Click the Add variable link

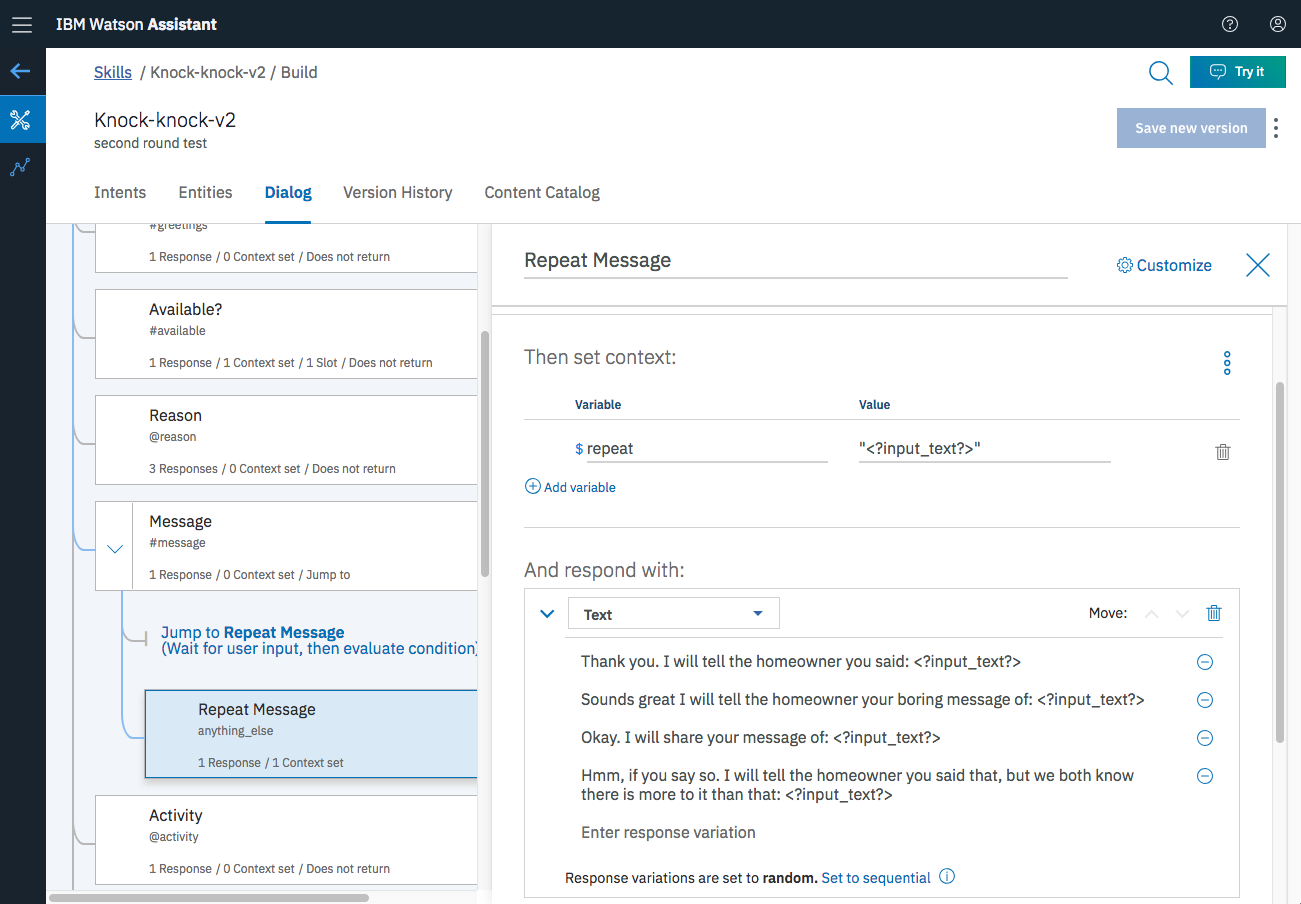pos(570,487)
